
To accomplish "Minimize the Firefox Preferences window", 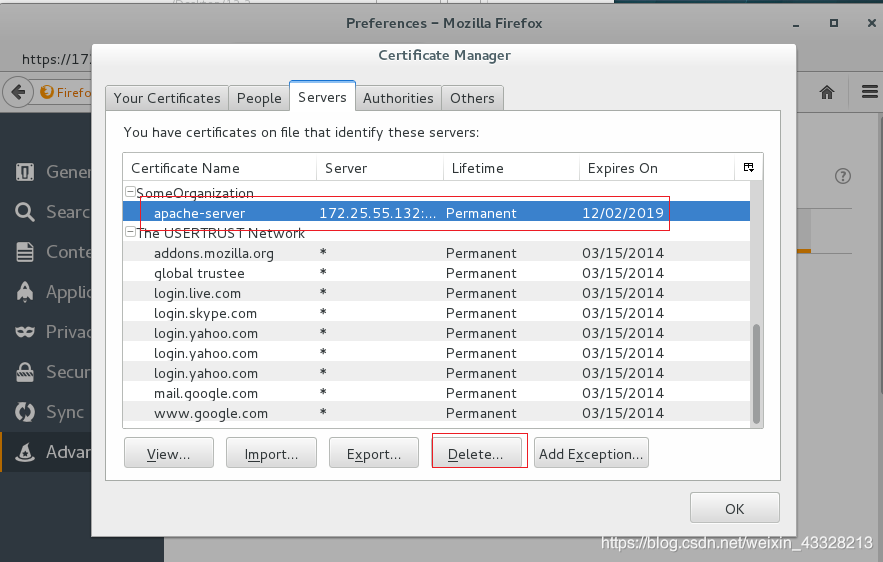I will 796,24.
